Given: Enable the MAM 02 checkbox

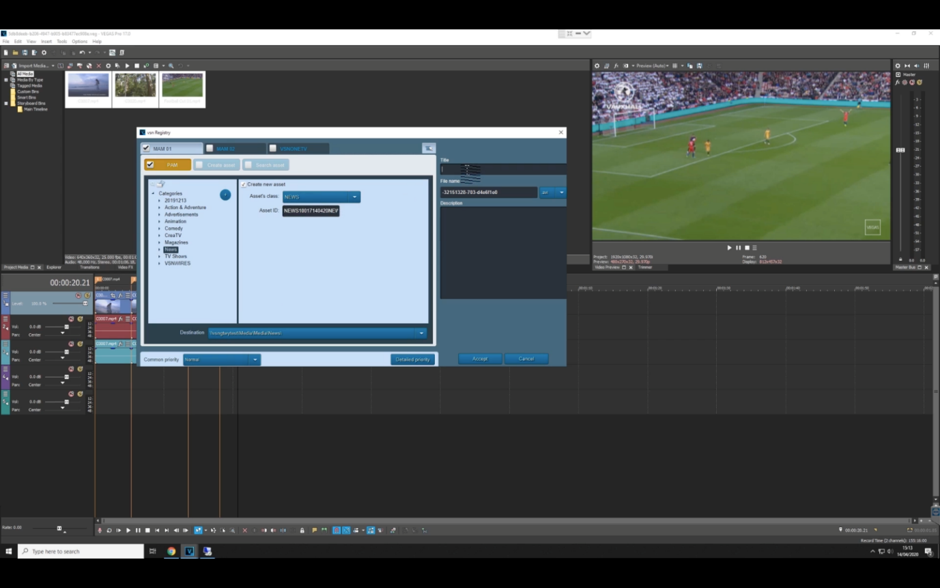Looking at the screenshot, I should (209, 148).
